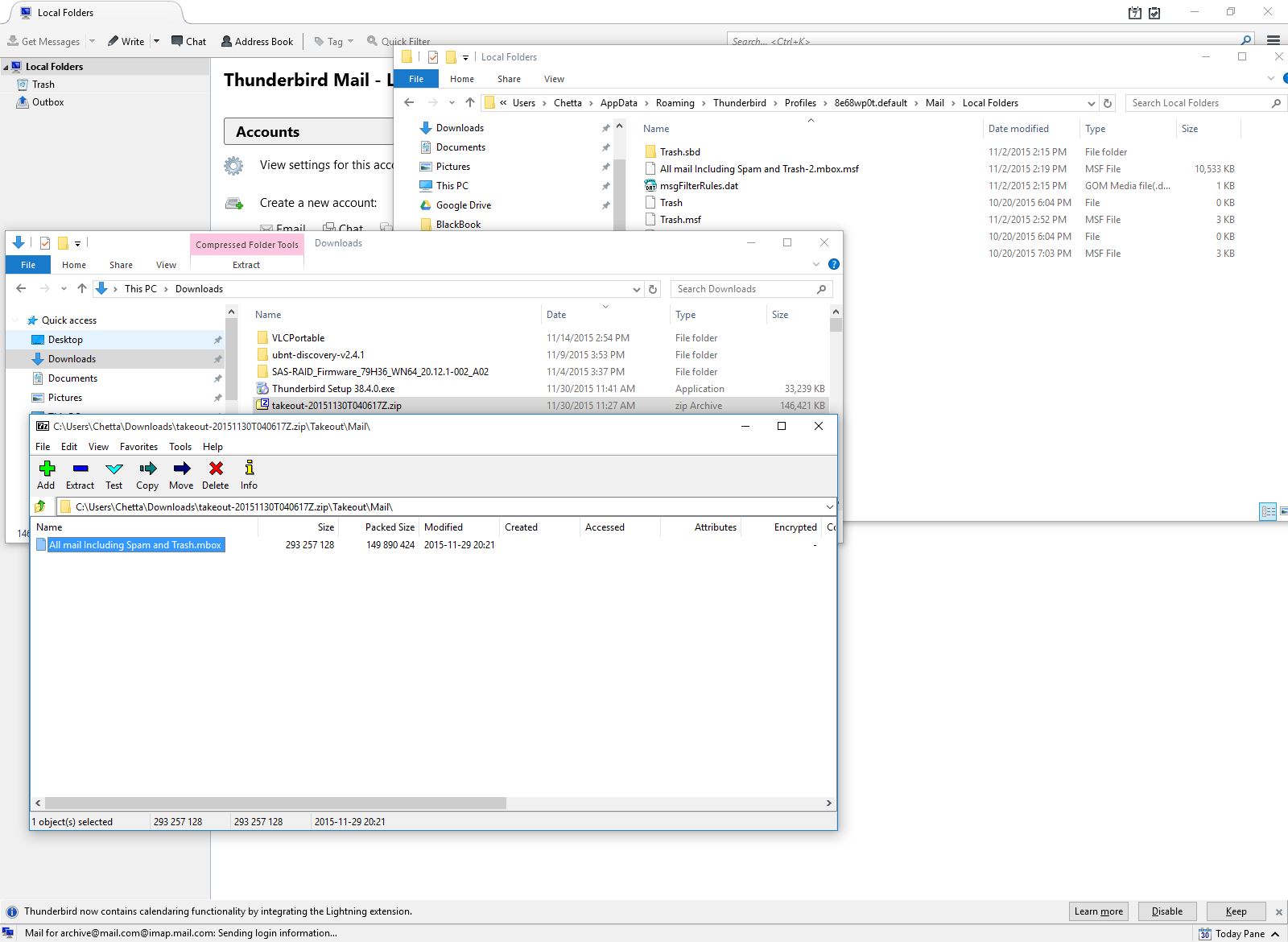Click AppData in breadcrumb path
Viewport: 1288px width, 942px height.
[x=618, y=103]
